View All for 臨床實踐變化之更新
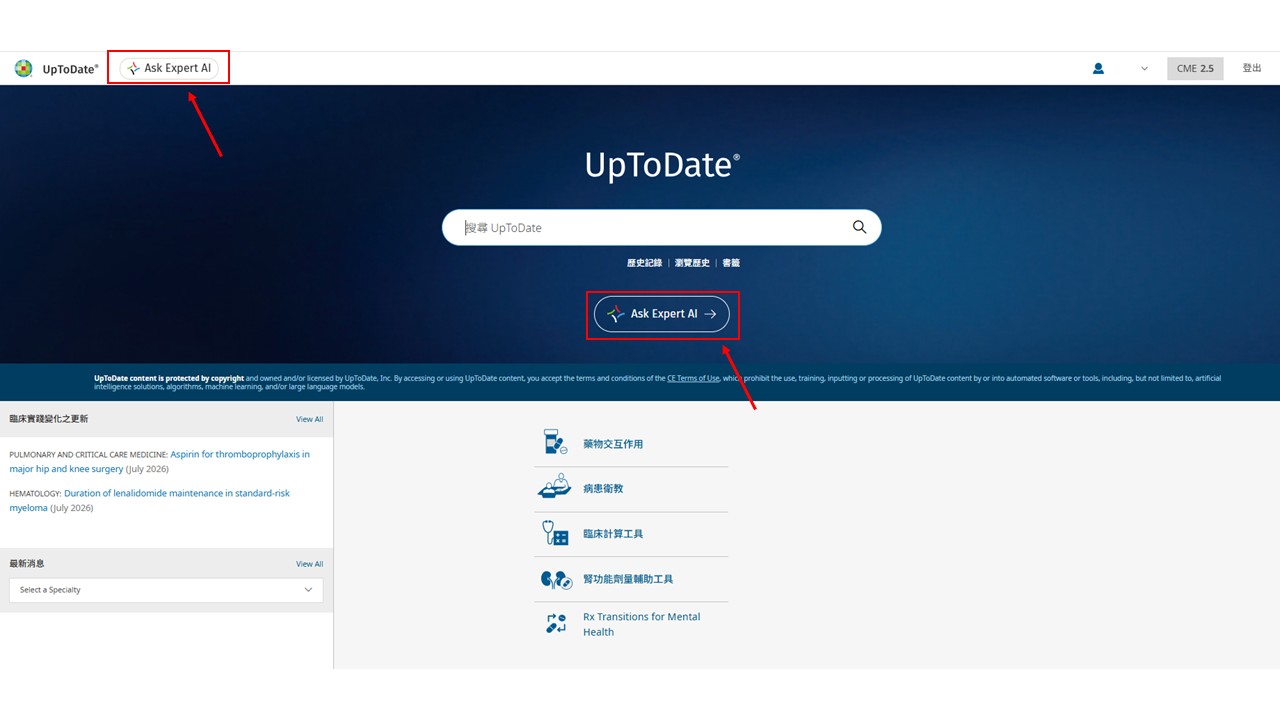This screenshot has width=1280, height=720. pyautogui.click(x=309, y=419)
